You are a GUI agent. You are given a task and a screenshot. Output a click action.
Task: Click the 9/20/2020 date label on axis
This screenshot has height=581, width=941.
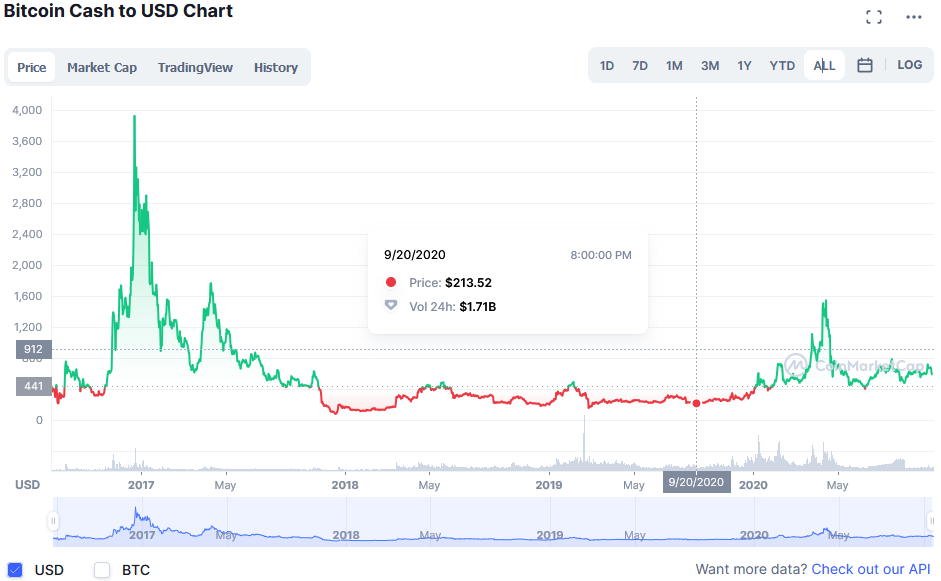coord(696,482)
